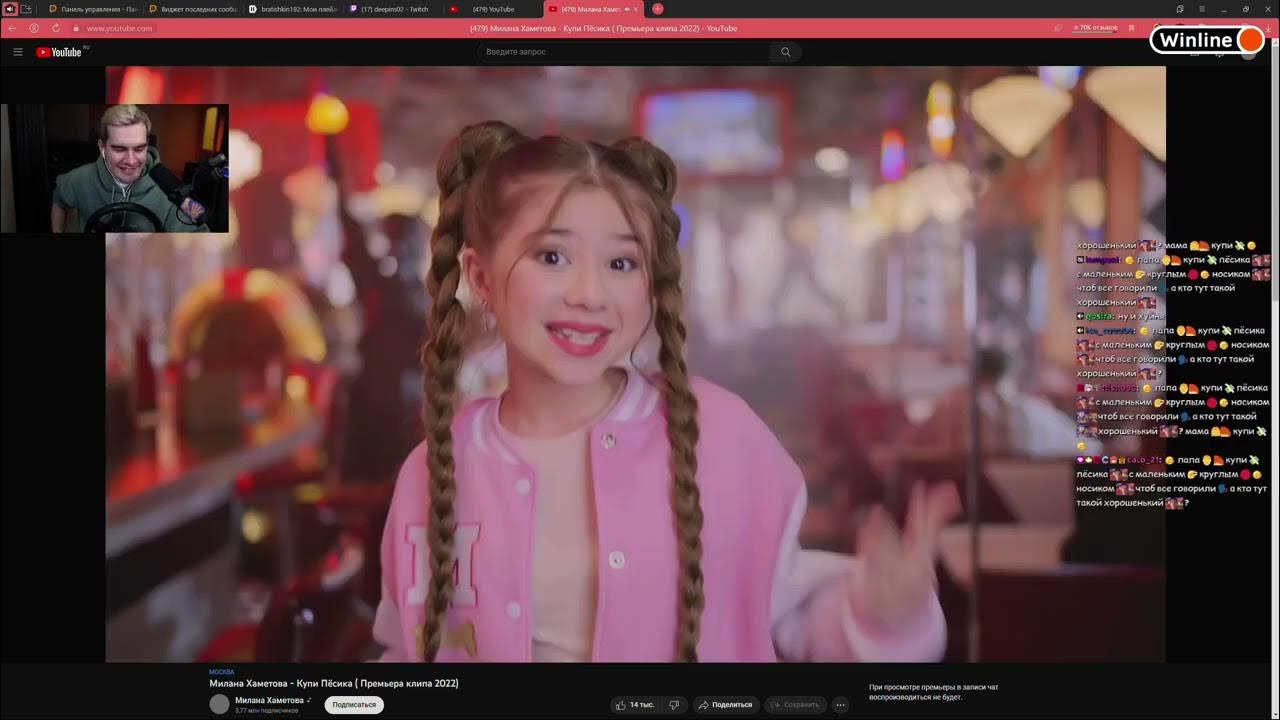1280x720 pixels.
Task: Click the Winline logo overlay
Action: click(x=1207, y=40)
